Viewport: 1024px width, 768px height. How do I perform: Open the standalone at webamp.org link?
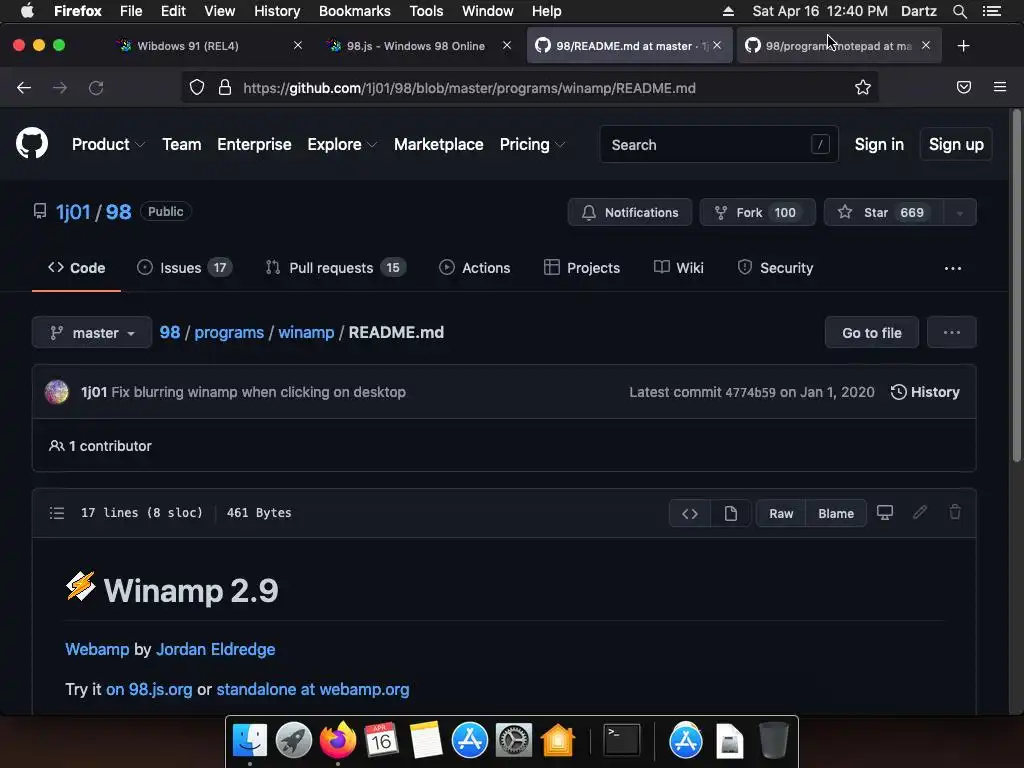tap(313, 690)
